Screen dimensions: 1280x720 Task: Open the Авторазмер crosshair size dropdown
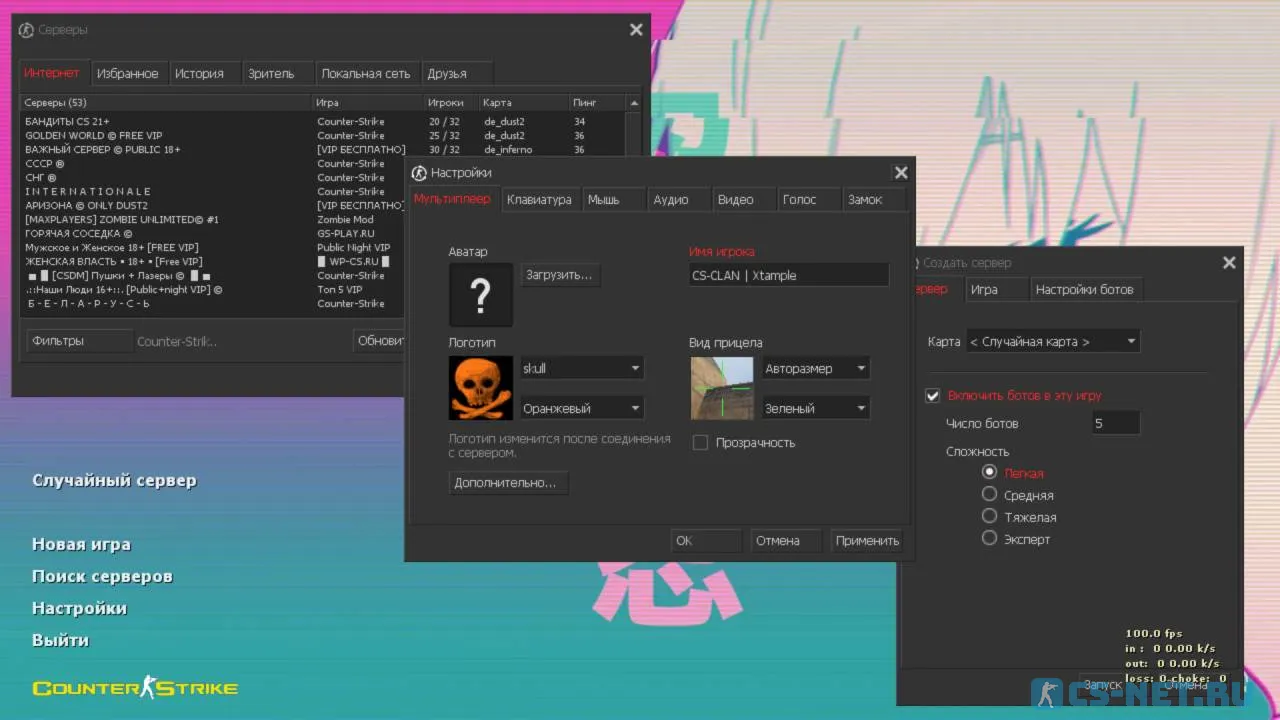[x=816, y=368]
